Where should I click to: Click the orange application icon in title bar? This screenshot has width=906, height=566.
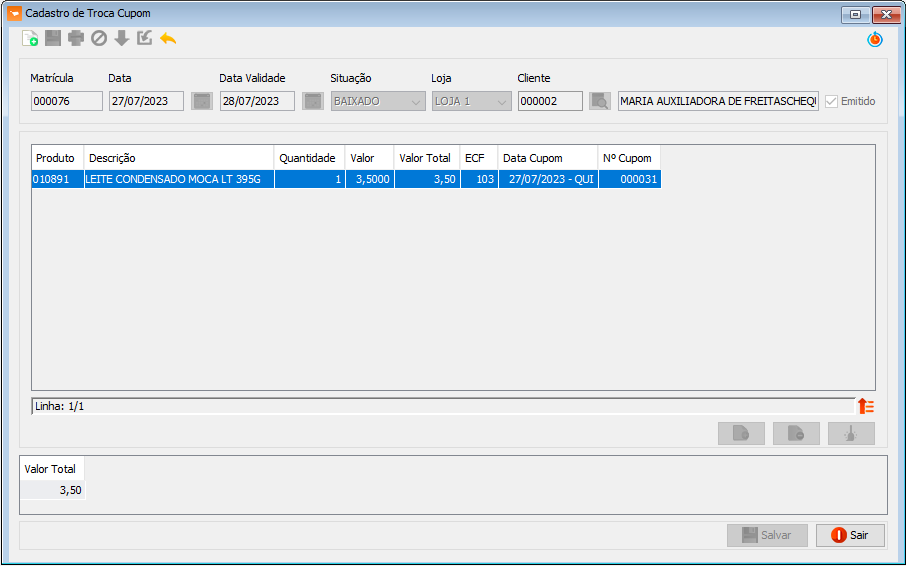14,13
